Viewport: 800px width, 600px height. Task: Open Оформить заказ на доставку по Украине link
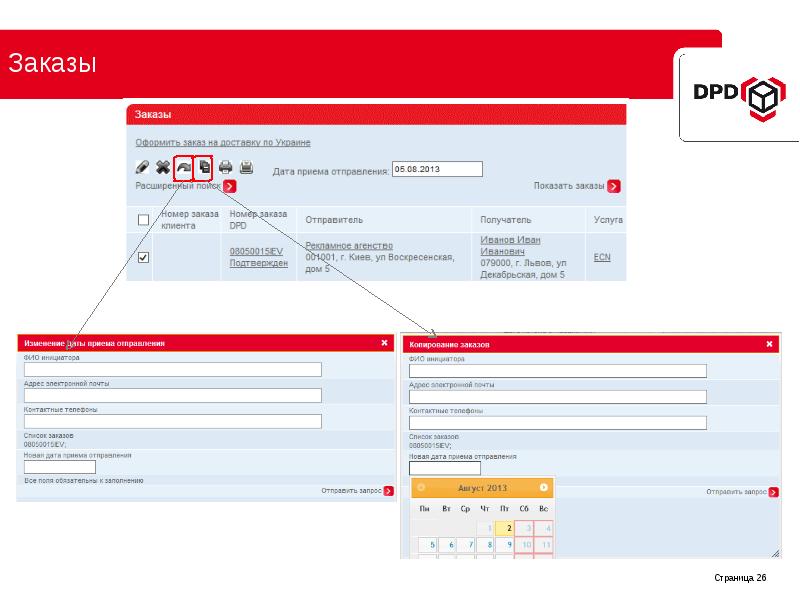(223, 143)
